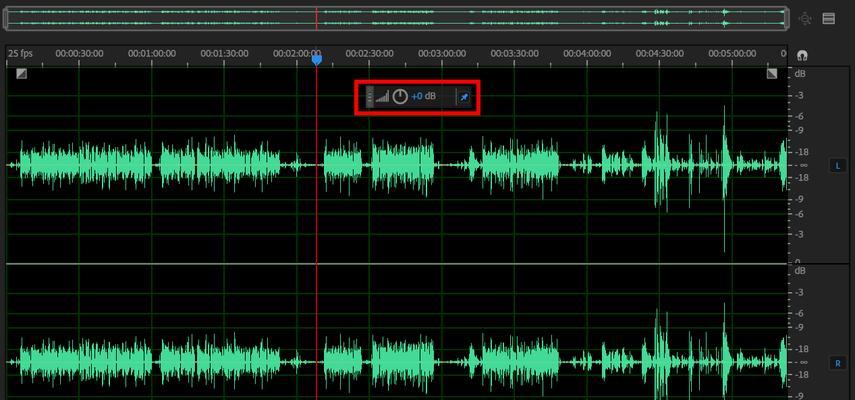Image resolution: width=855 pixels, height=400 pixels.
Task: Toggle the L channel enable button
Action: click(838, 166)
